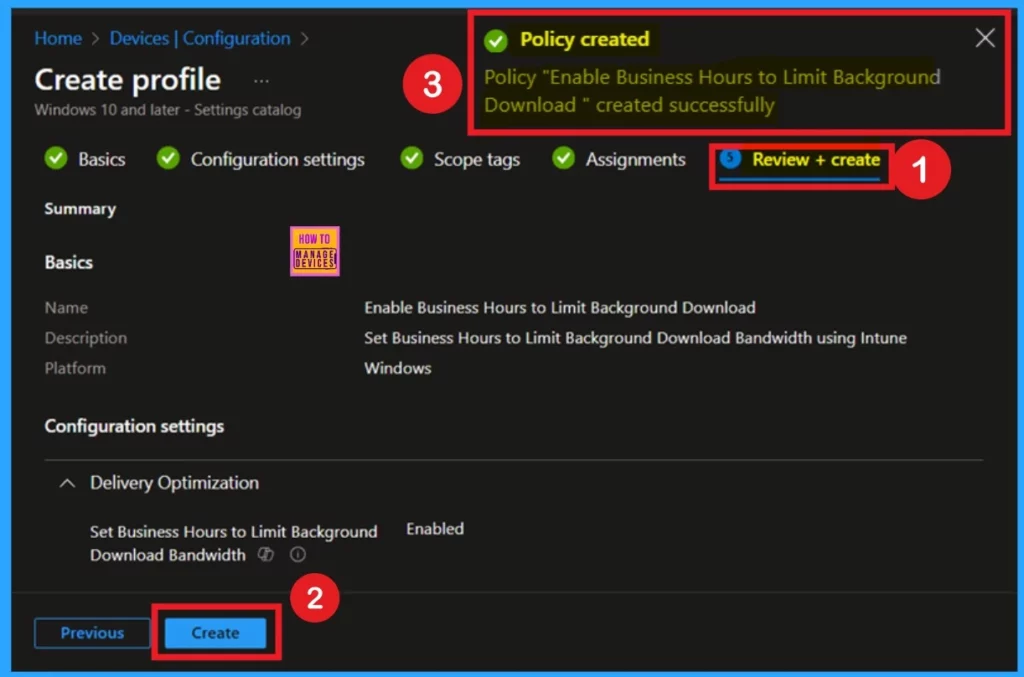This screenshot has width=1024, height=677.
Task: Open the ellipsis menu beside Create profile
Action: [x=261, y=81]
